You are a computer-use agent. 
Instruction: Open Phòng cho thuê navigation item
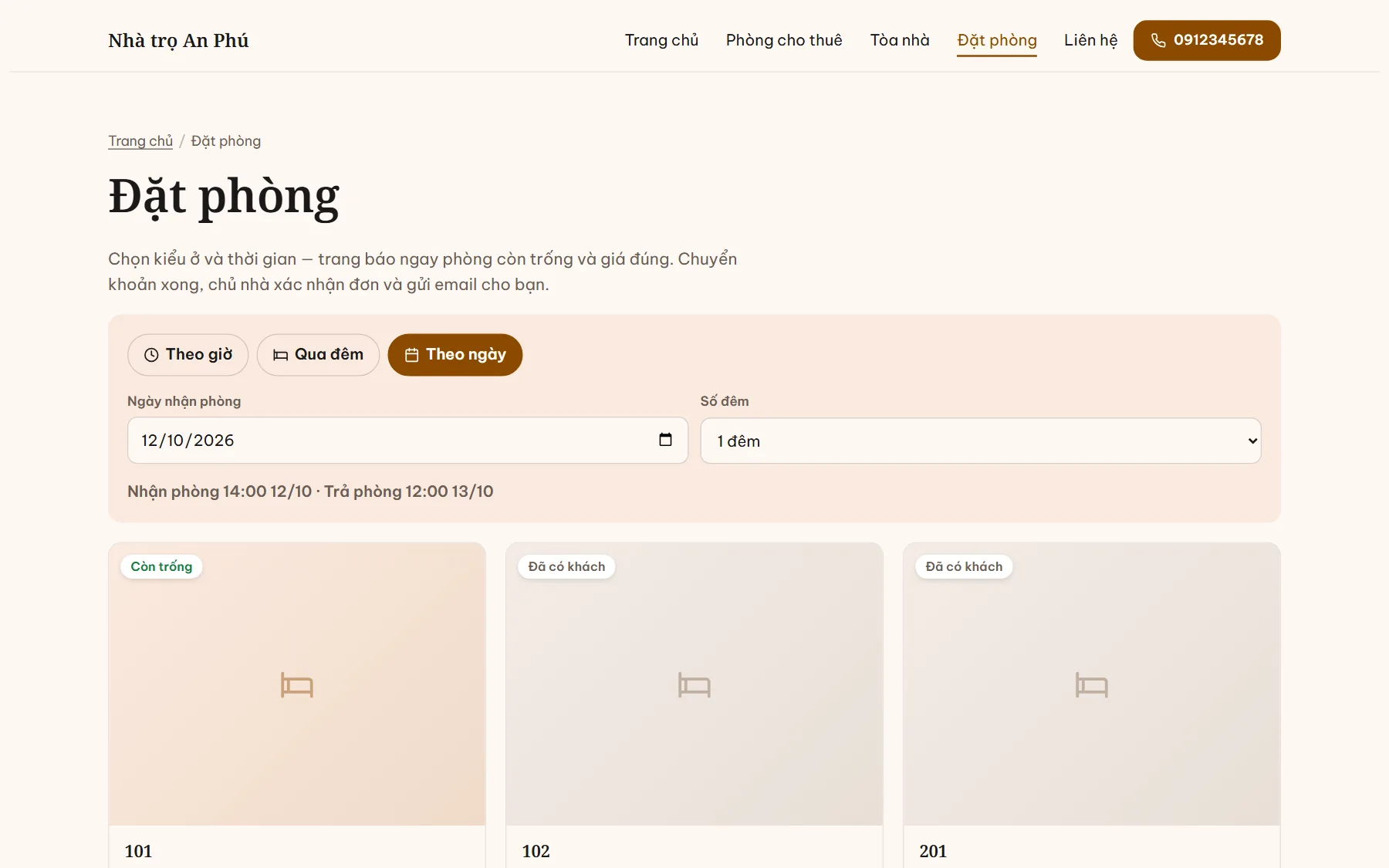(784, 40)
